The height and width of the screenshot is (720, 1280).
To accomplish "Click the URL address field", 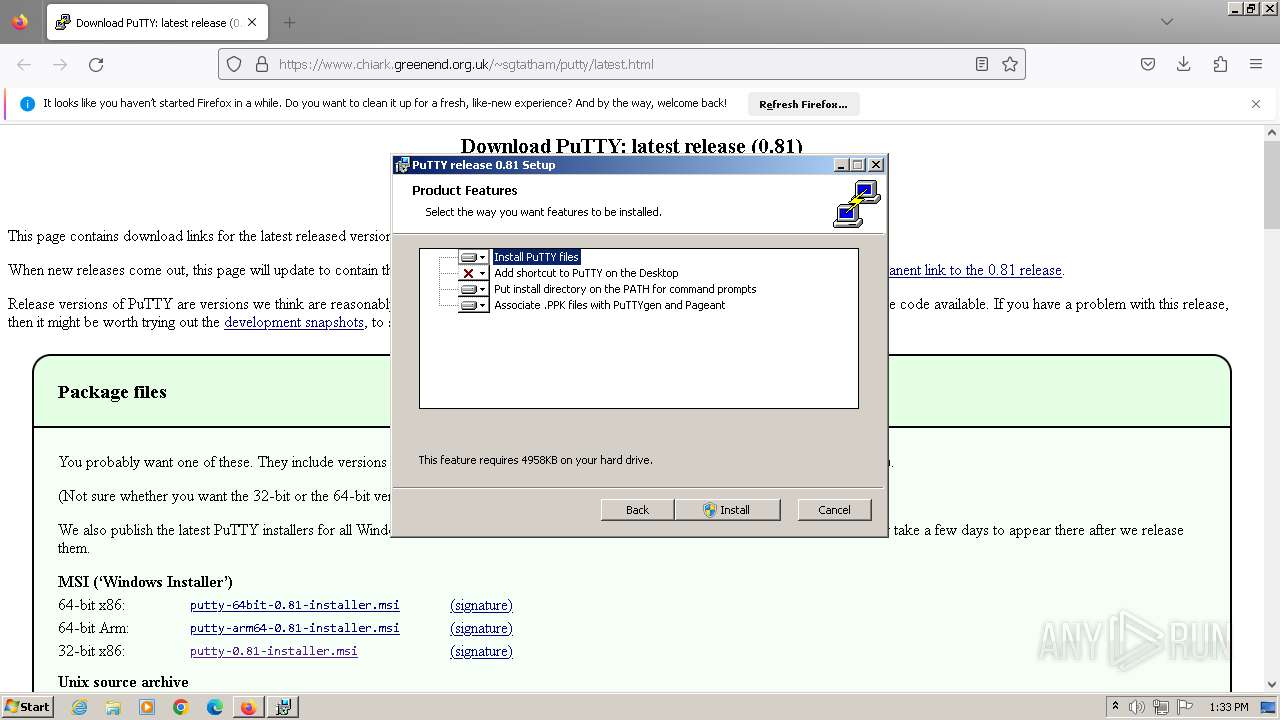I will 620,64.
